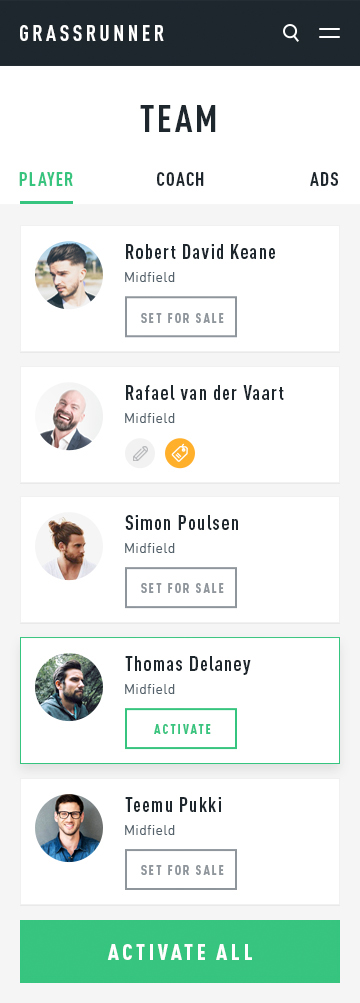This screenshot has height=1003, width=360.
Task: Switch to the Ads tab
Action: [325, 179]
